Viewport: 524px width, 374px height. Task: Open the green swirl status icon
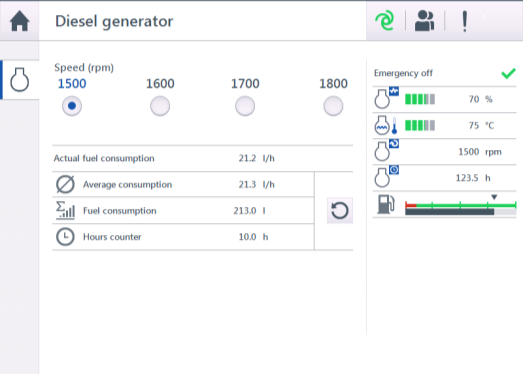pyautogui.click(x=385, y=20)
